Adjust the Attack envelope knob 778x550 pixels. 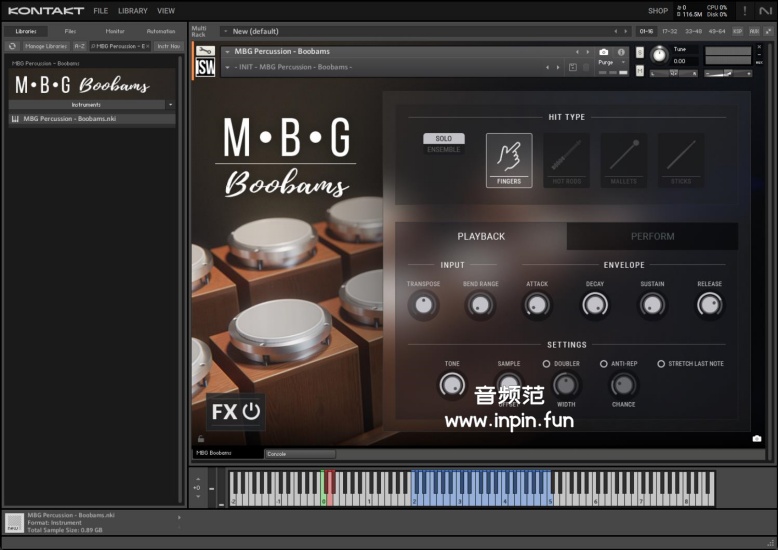(x=537, y=306)
